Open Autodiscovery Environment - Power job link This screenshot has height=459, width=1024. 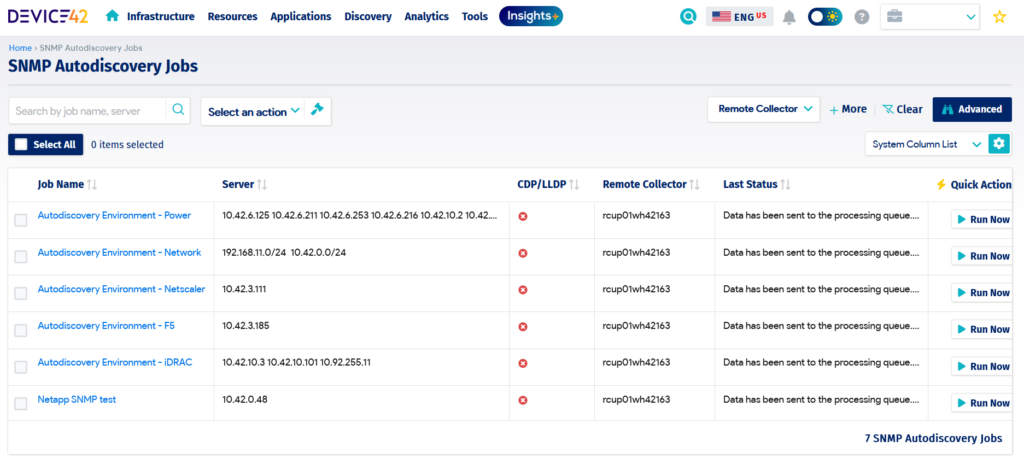pos(114,215)
